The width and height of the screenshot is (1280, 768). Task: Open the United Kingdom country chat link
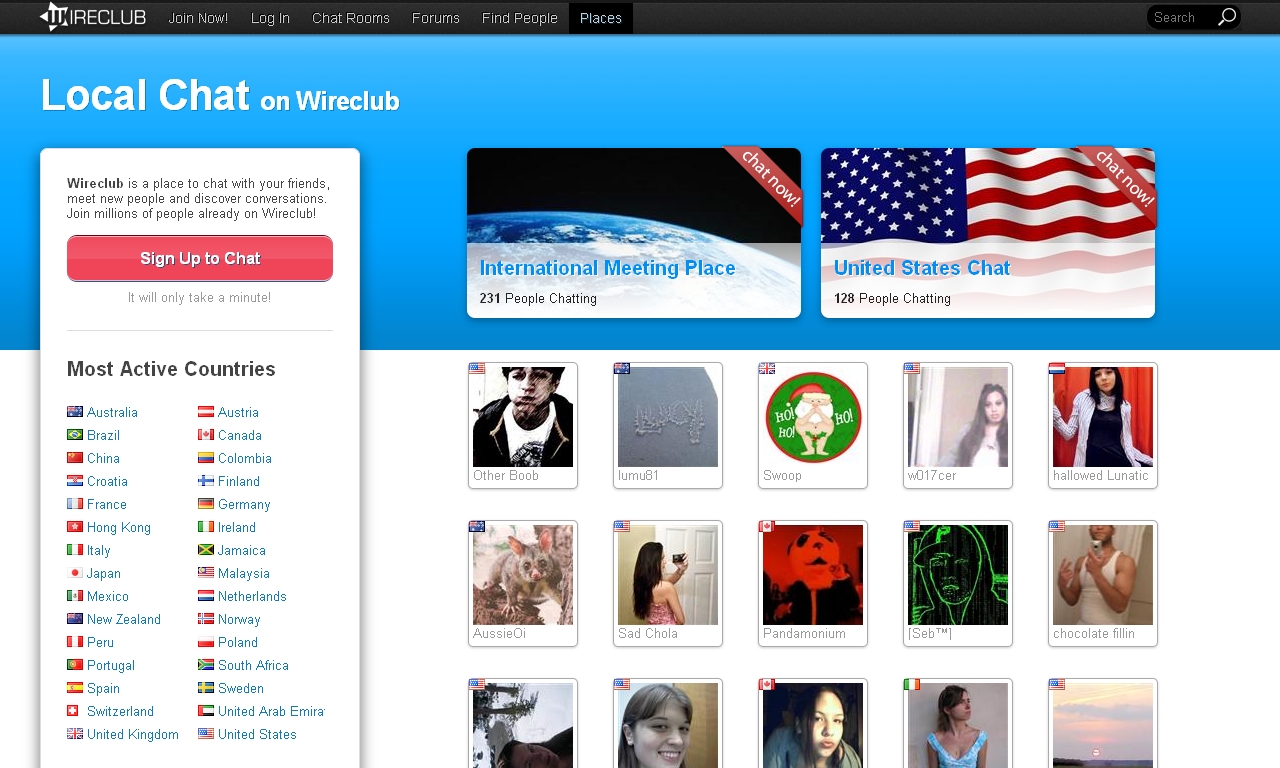(x=131, y=734)
